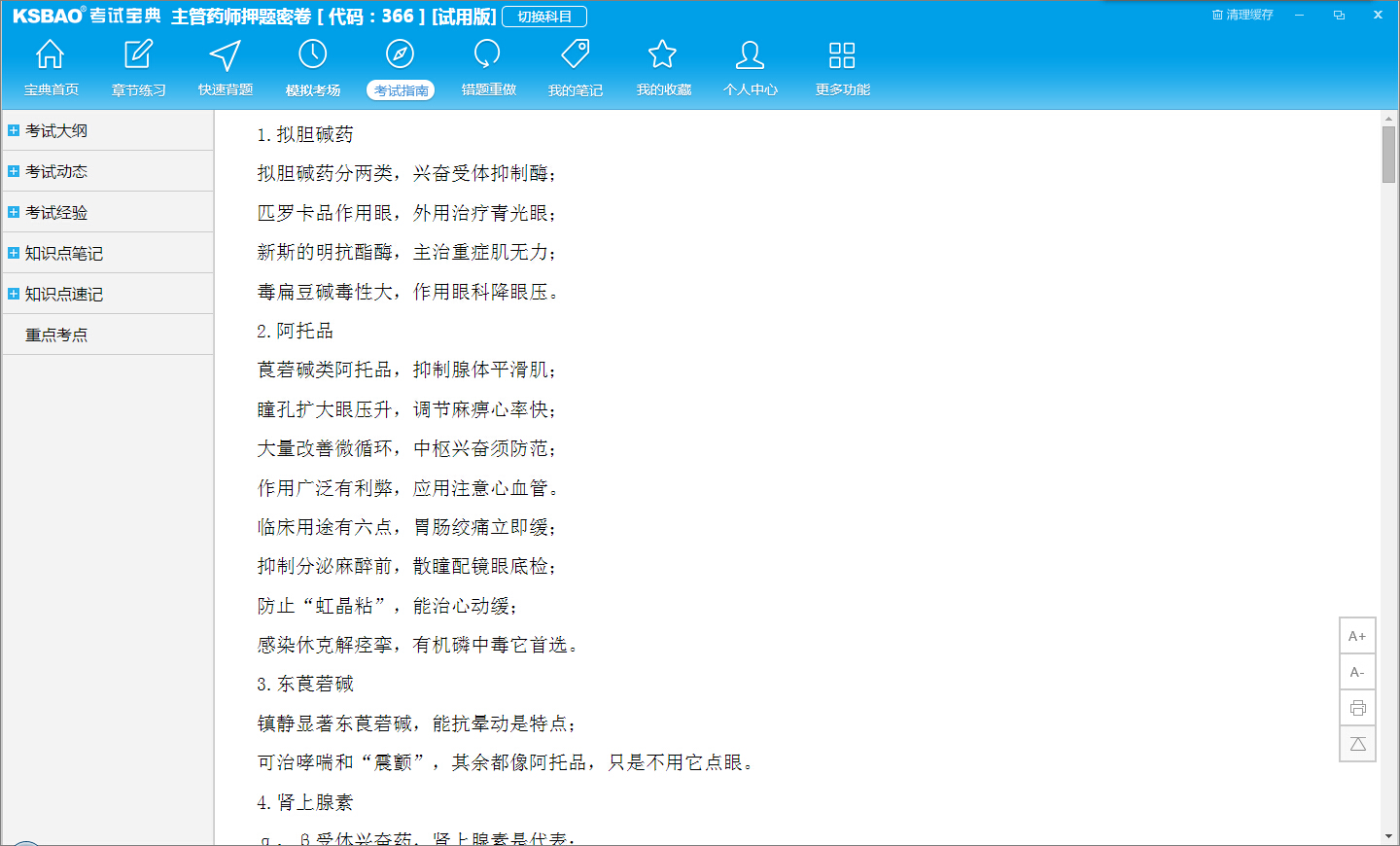Minimize the KSBAO window

(x=1299, y=15)
